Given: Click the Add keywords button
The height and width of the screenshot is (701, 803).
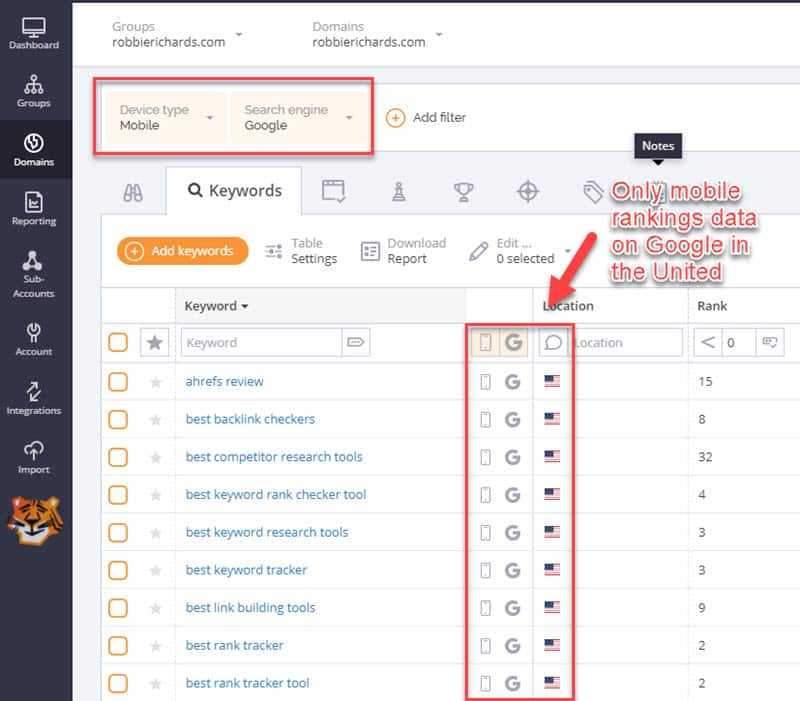Looking at the screenshot, I should click(181, 252).
